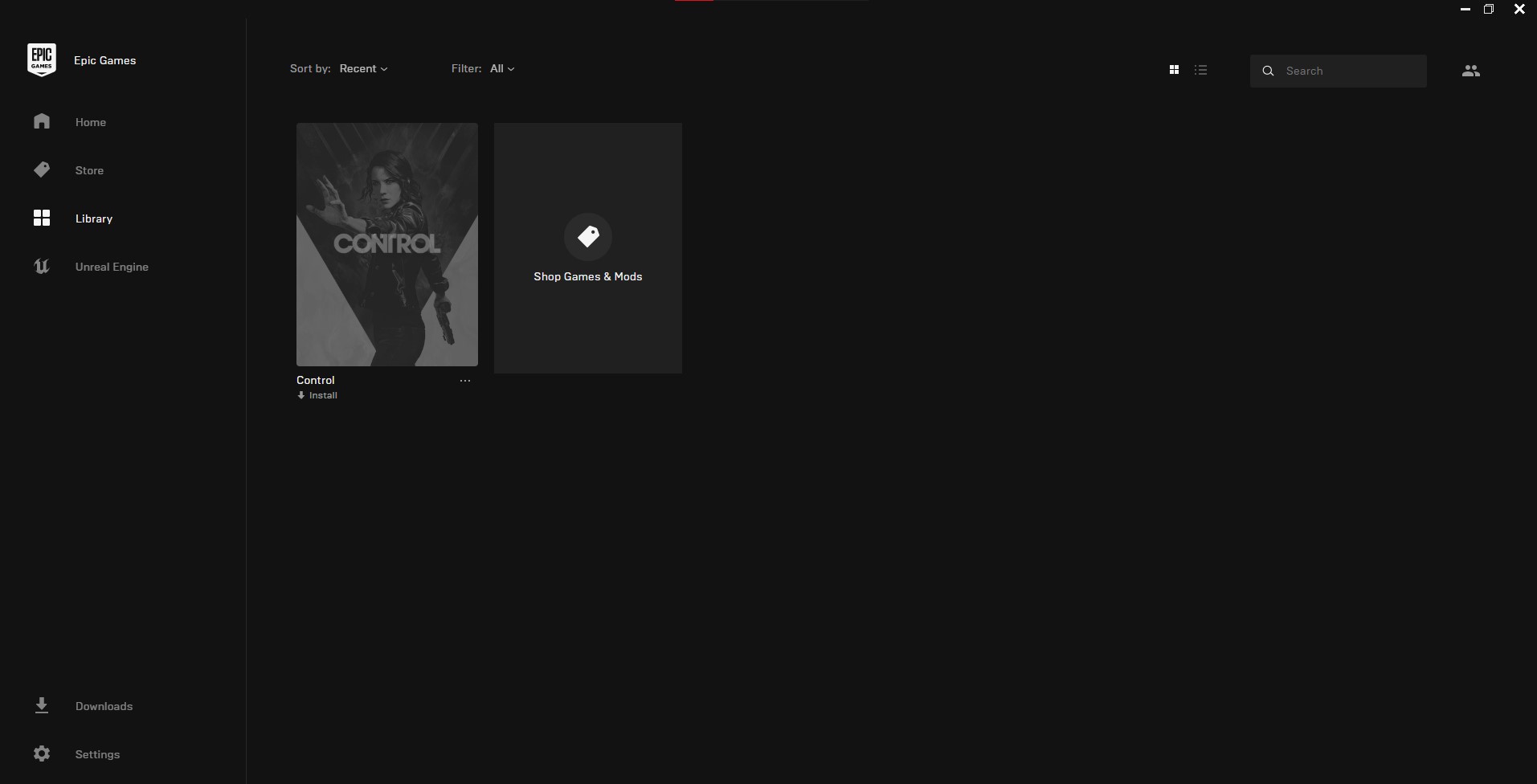Open Unreal Engine section
Screen dimensions: 1537x784
pyautogui.click(x=112, y=267)
